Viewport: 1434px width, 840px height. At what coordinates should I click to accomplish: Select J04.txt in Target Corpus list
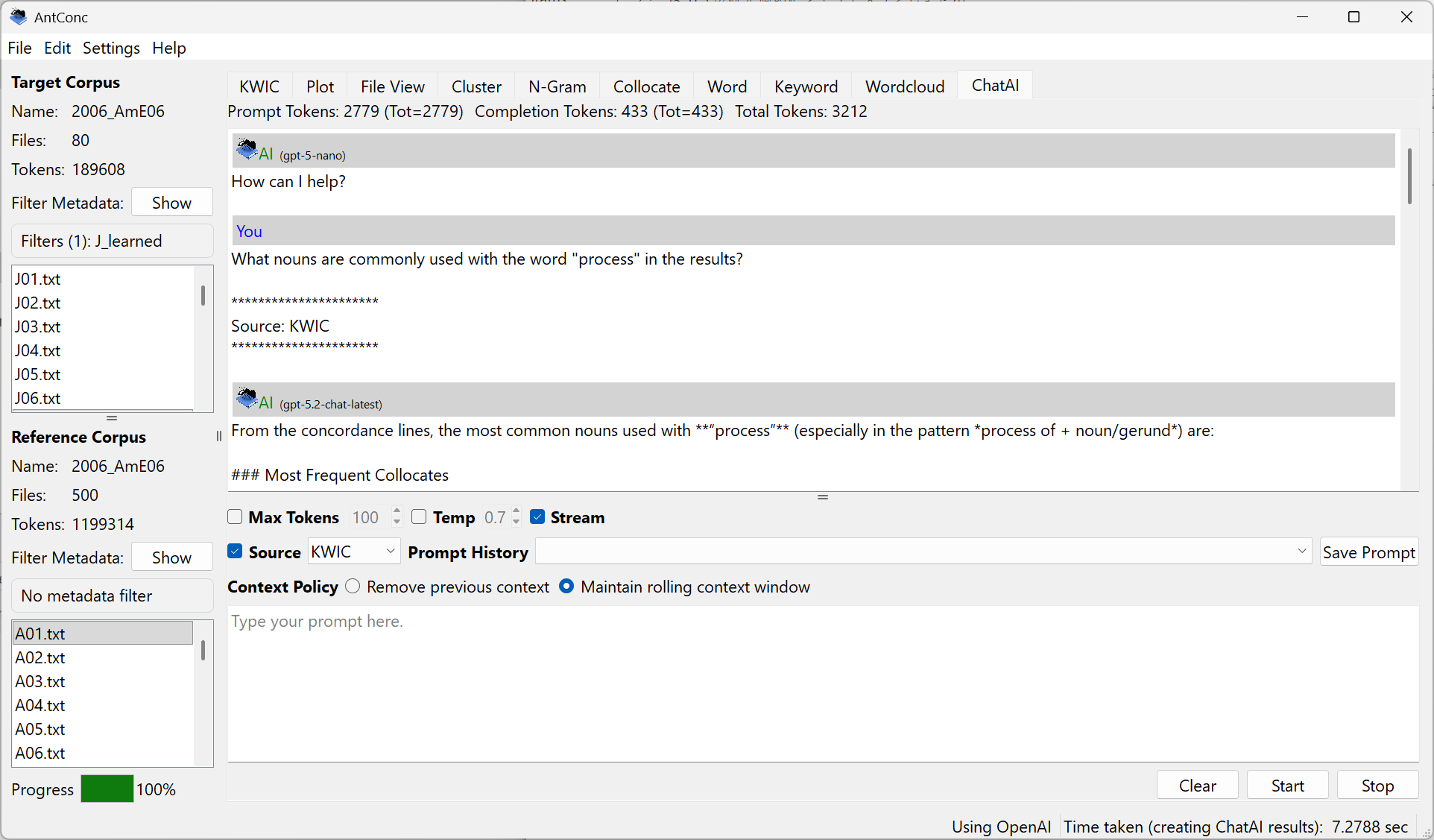(104, 350)
